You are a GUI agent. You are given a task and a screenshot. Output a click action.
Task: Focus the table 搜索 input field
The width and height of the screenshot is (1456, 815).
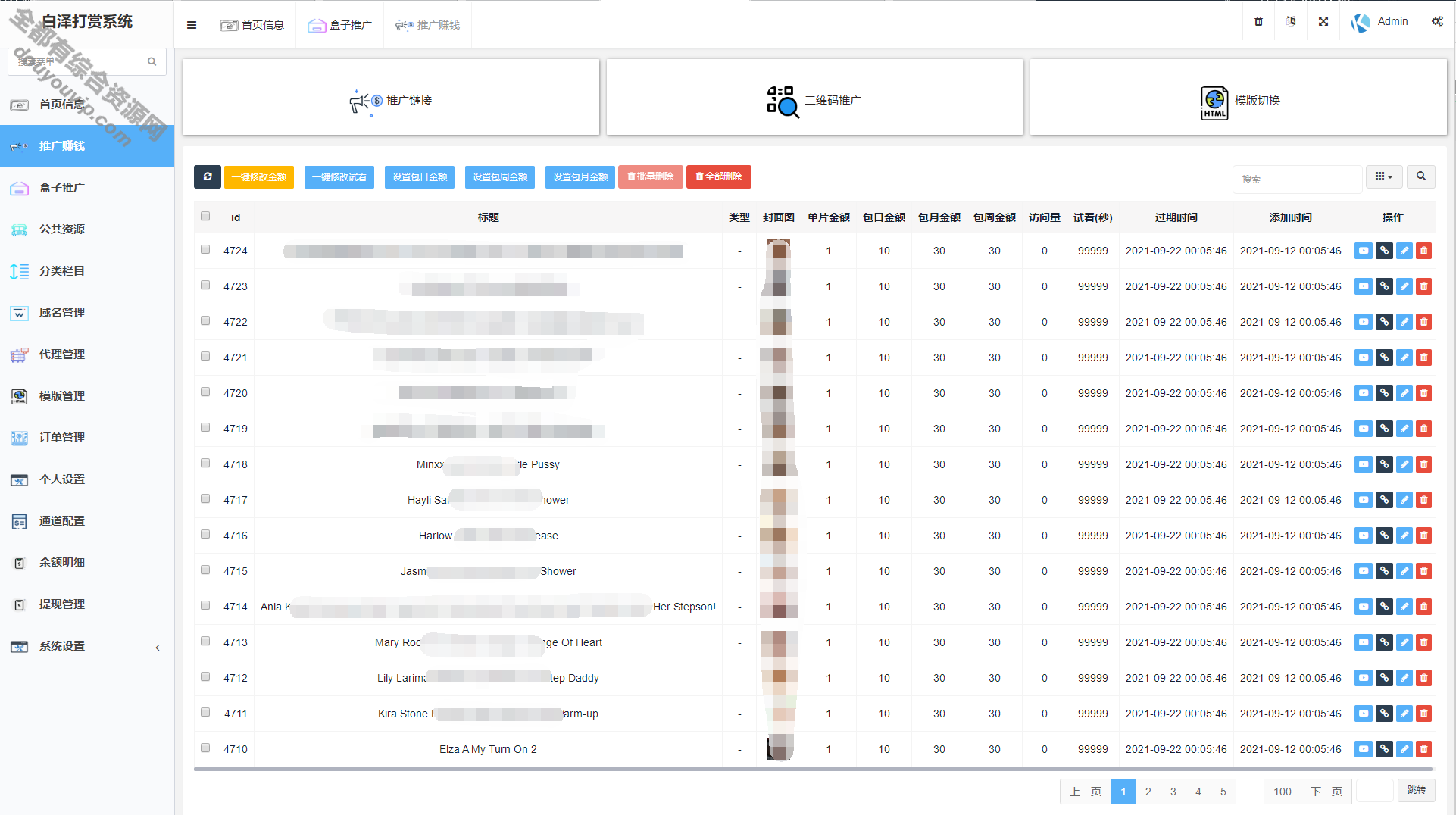pos(1297,179)
